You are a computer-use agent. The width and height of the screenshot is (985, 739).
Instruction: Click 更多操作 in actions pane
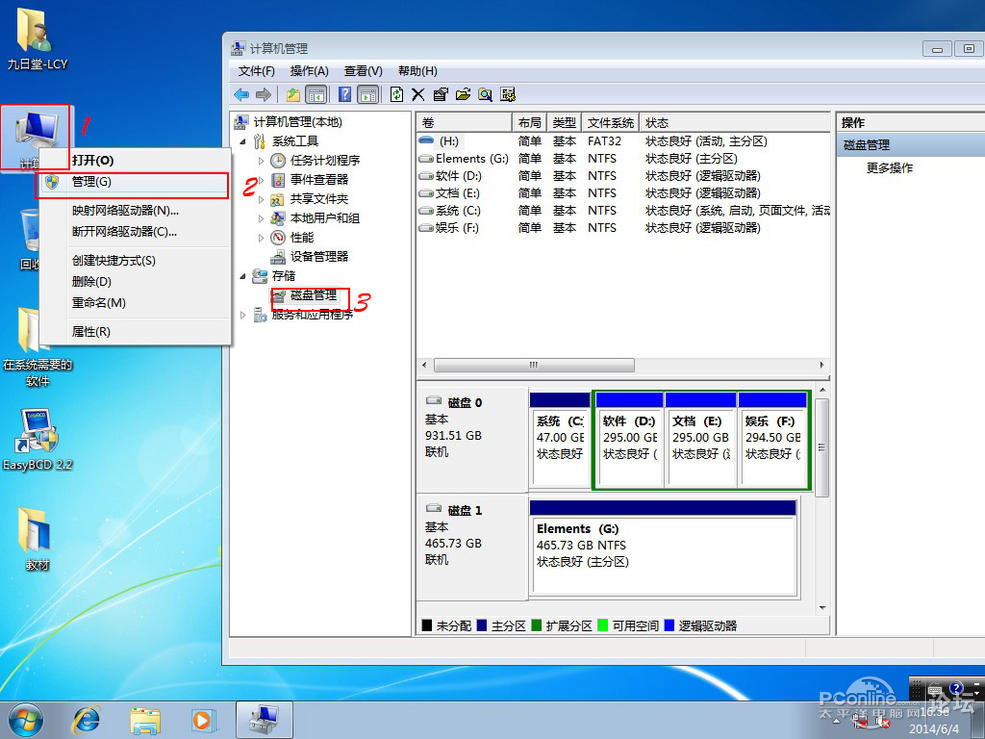point(890,168)
